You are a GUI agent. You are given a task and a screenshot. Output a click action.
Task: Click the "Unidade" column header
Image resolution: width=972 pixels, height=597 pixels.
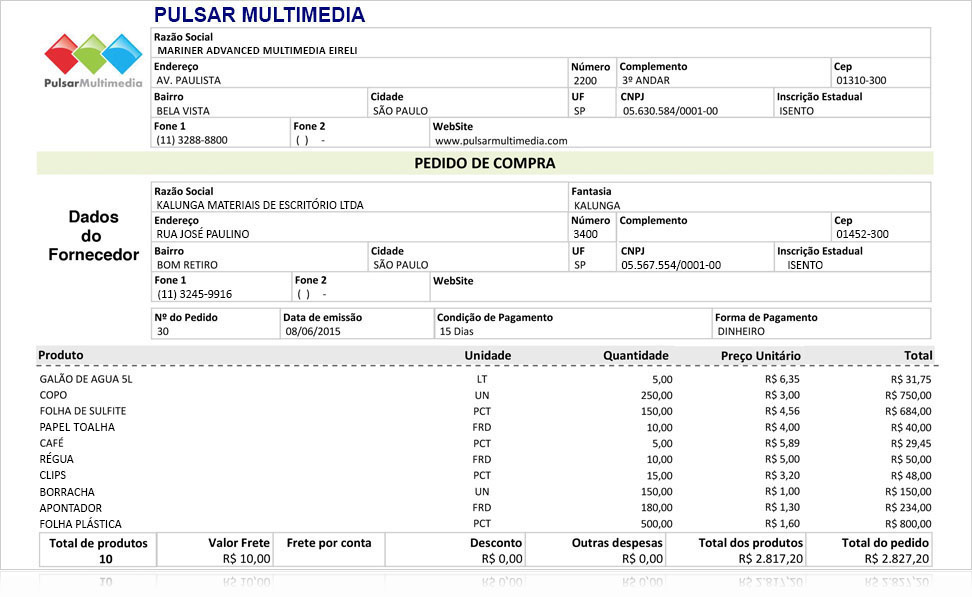[x=488, y=356]
